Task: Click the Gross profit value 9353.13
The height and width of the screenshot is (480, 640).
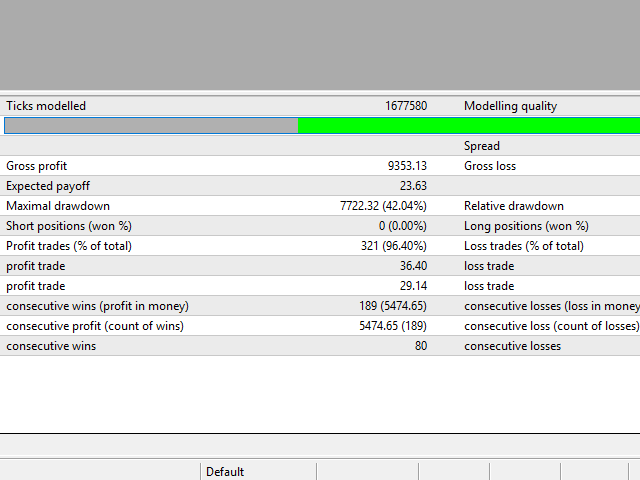Action: pos(407,166)
